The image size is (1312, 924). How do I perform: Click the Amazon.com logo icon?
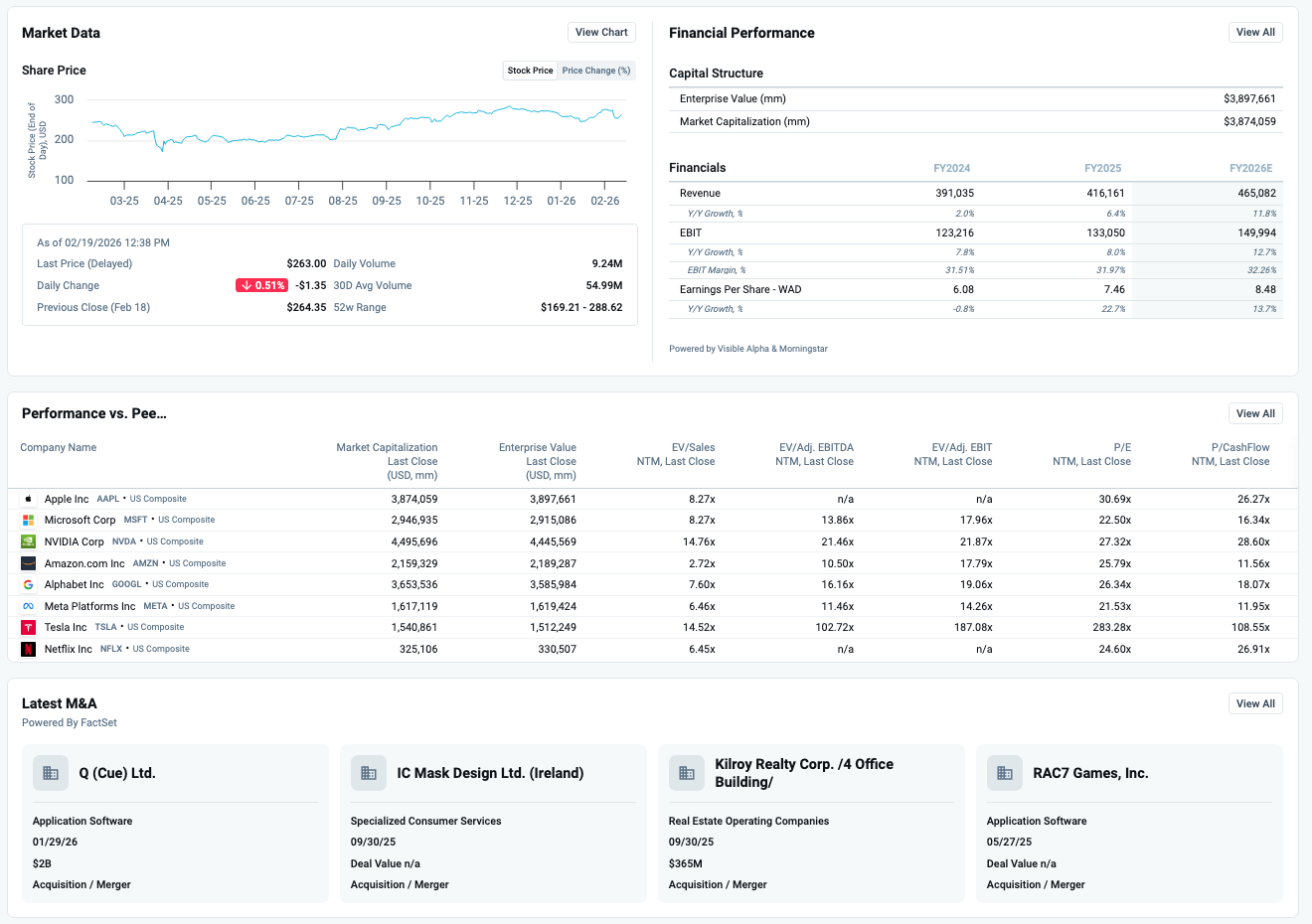point(29,563)
